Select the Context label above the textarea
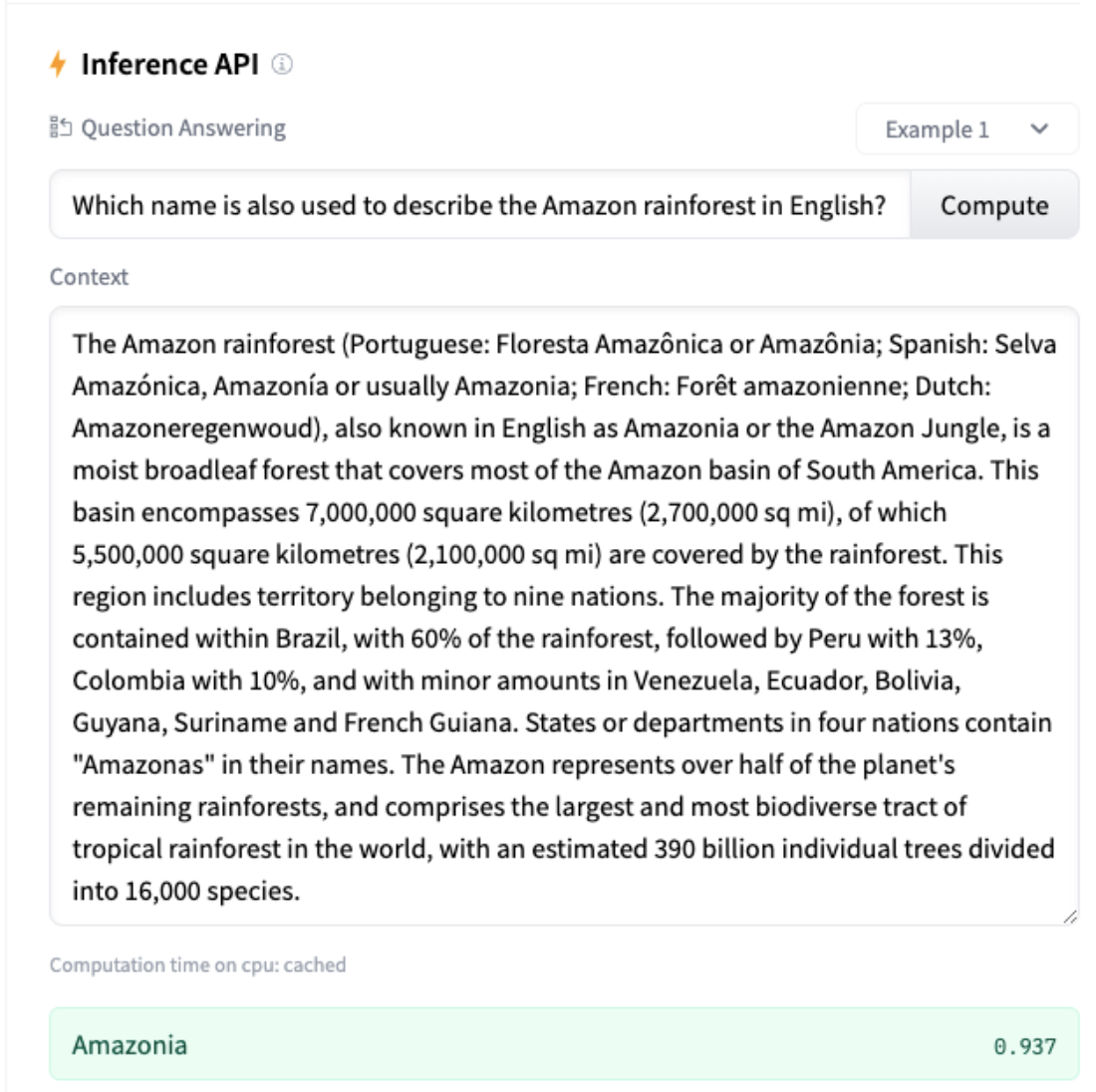The width and height of the screenshot is (1096, 1092). [89, 277]
